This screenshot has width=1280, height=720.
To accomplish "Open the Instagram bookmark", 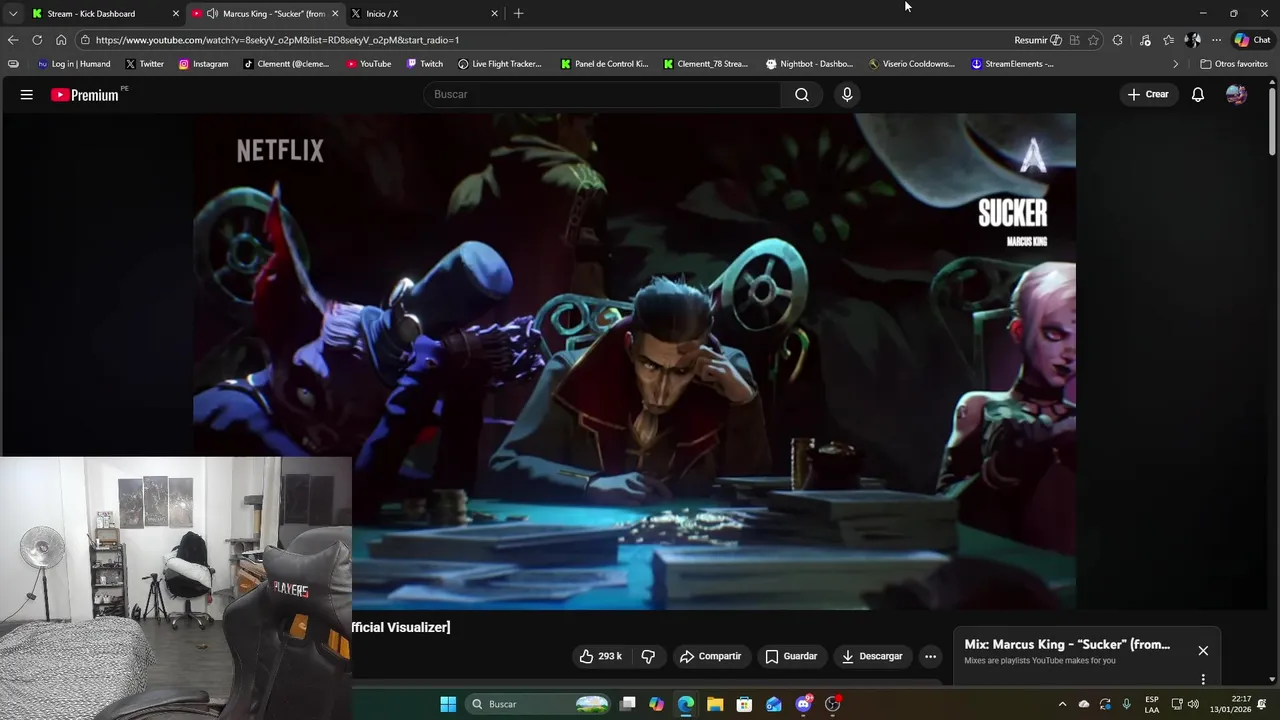I will (204, 64).
